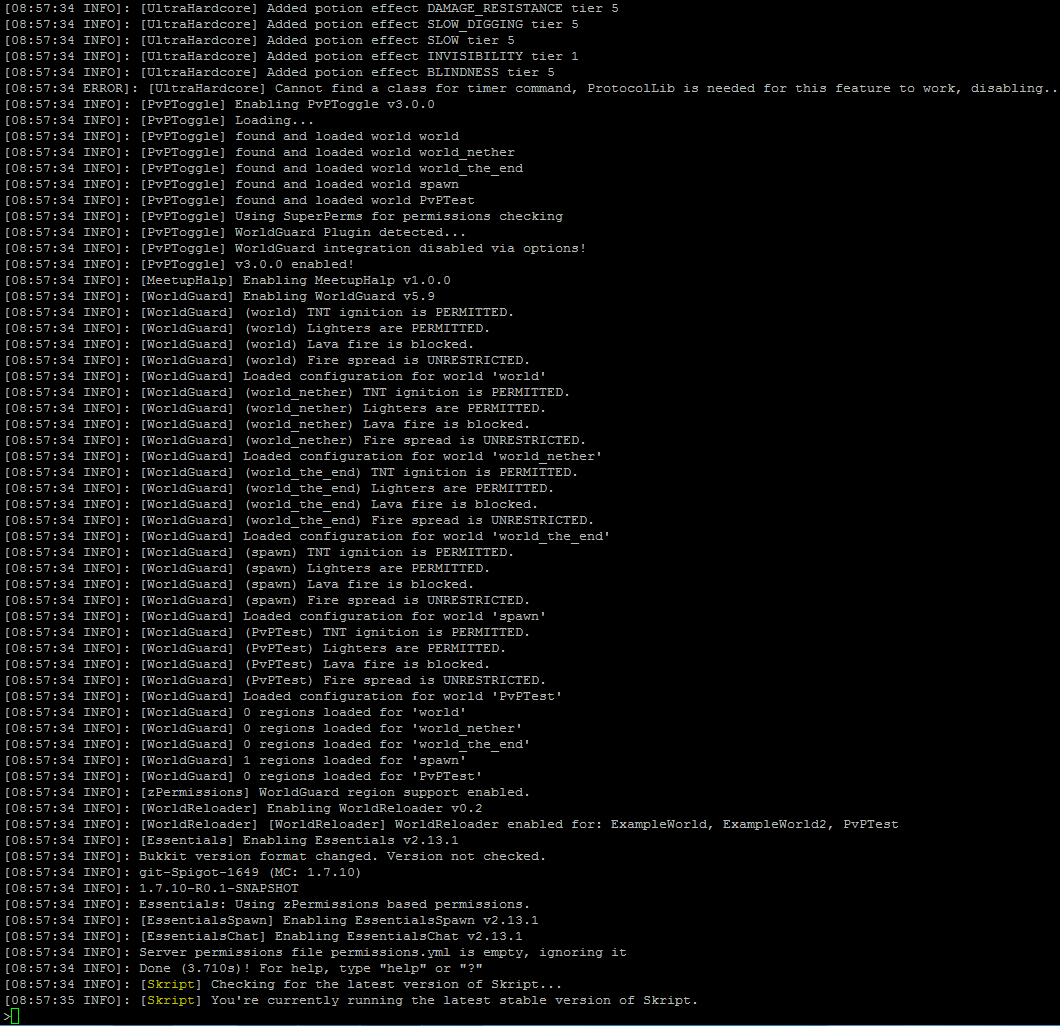Click 'found and loaded world world_the_end'
1060x1026 pixels.
point(379,168)
